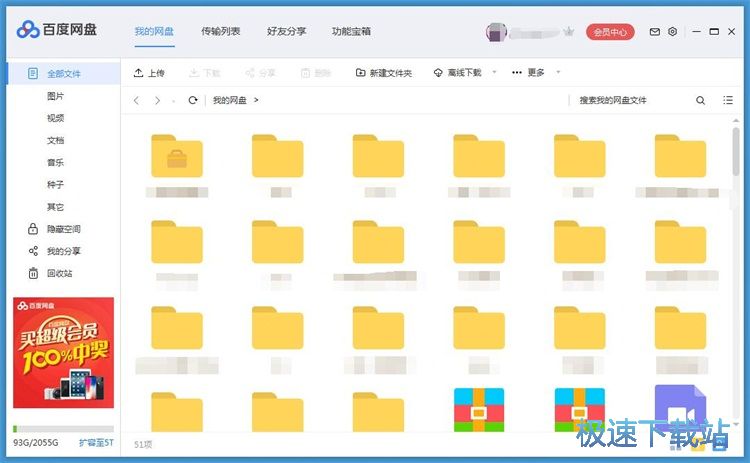Click 我的网盘 in the breadcrumb
The width and height of the screenshot is (750, 463).
[230, 100]
